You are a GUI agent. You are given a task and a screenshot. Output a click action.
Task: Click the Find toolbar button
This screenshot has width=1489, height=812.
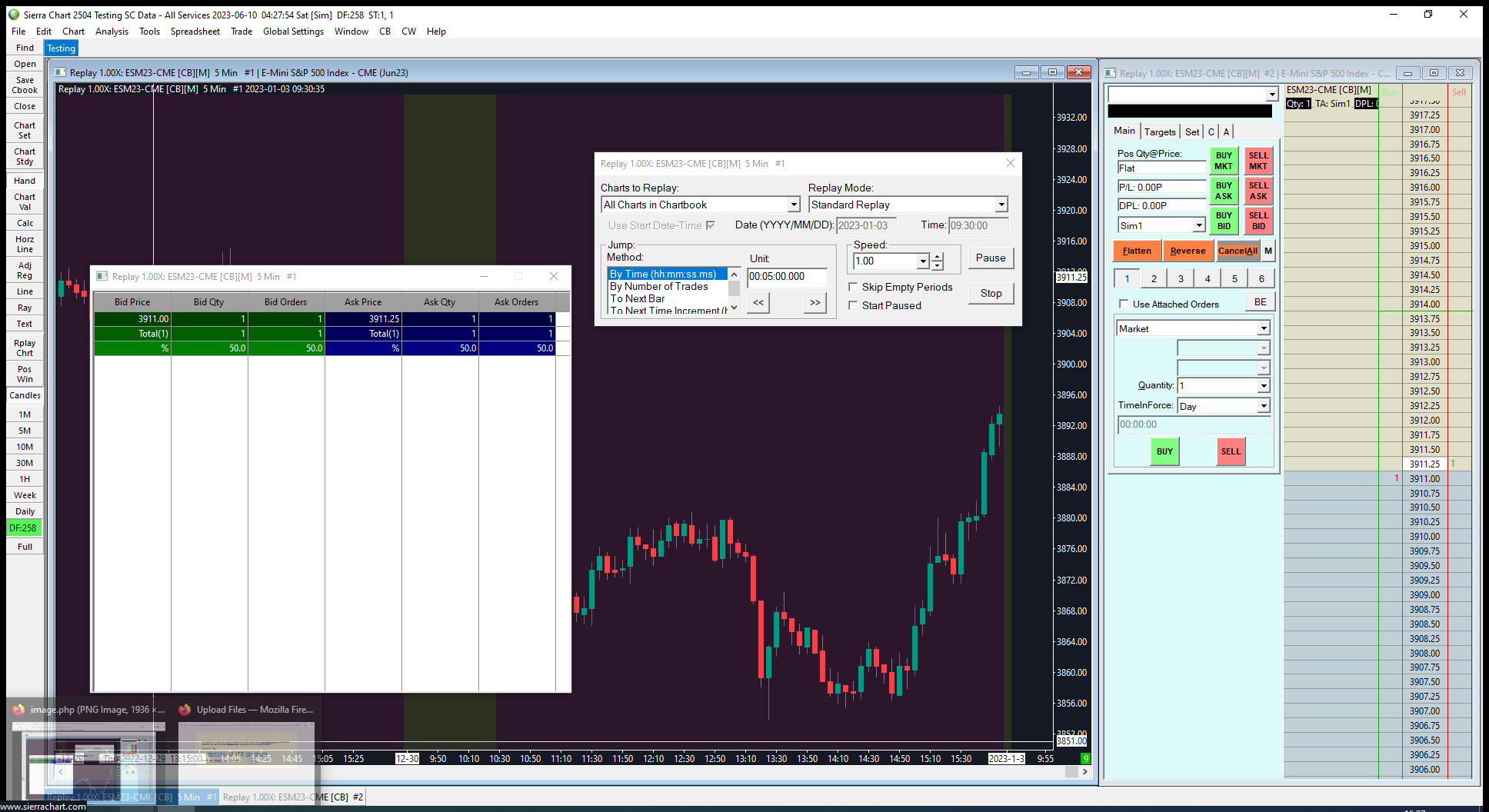[x=25, y=48]
